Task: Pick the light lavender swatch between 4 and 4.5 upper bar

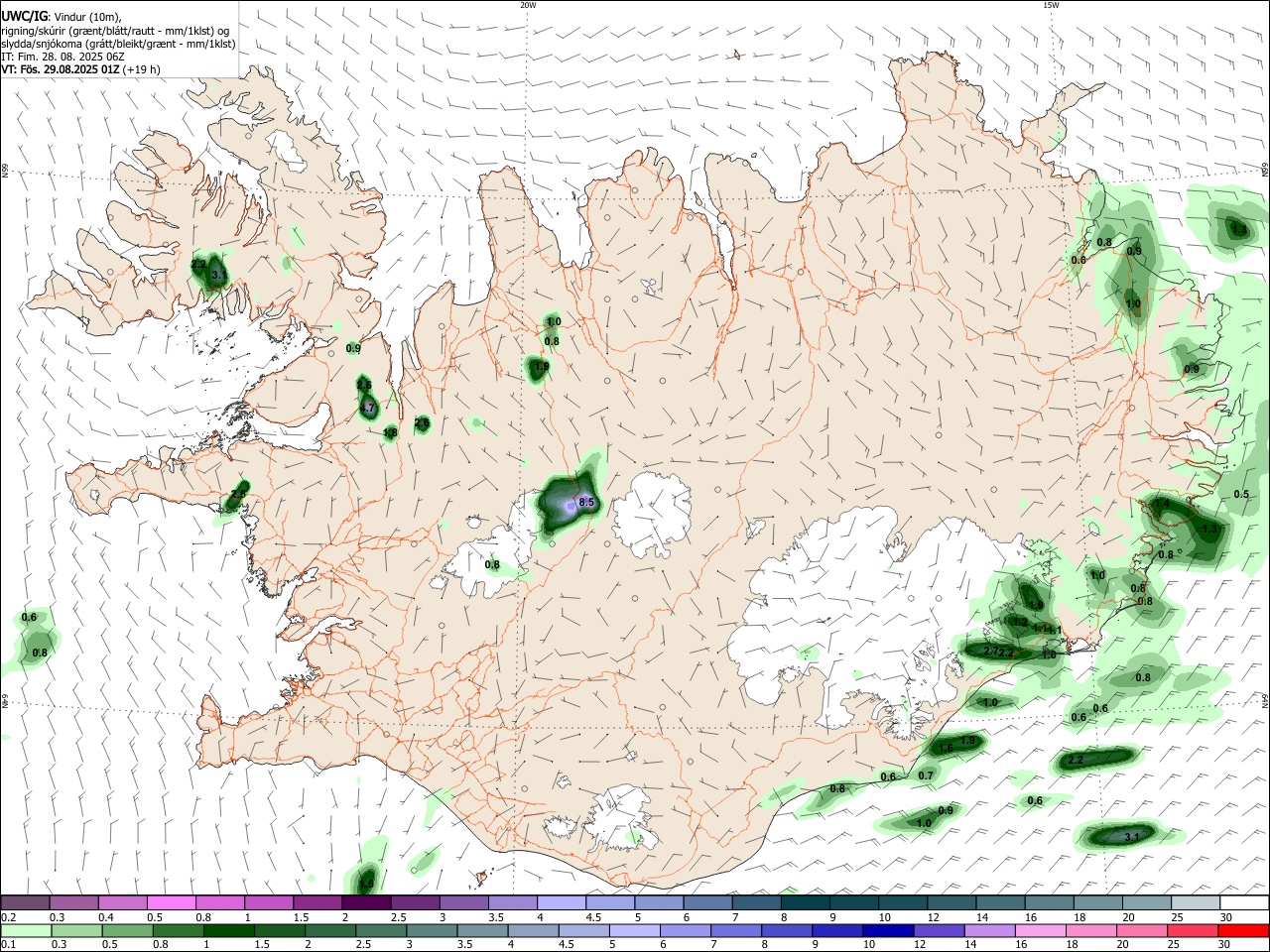Action: pyautogui.click(x=562, y=903)
